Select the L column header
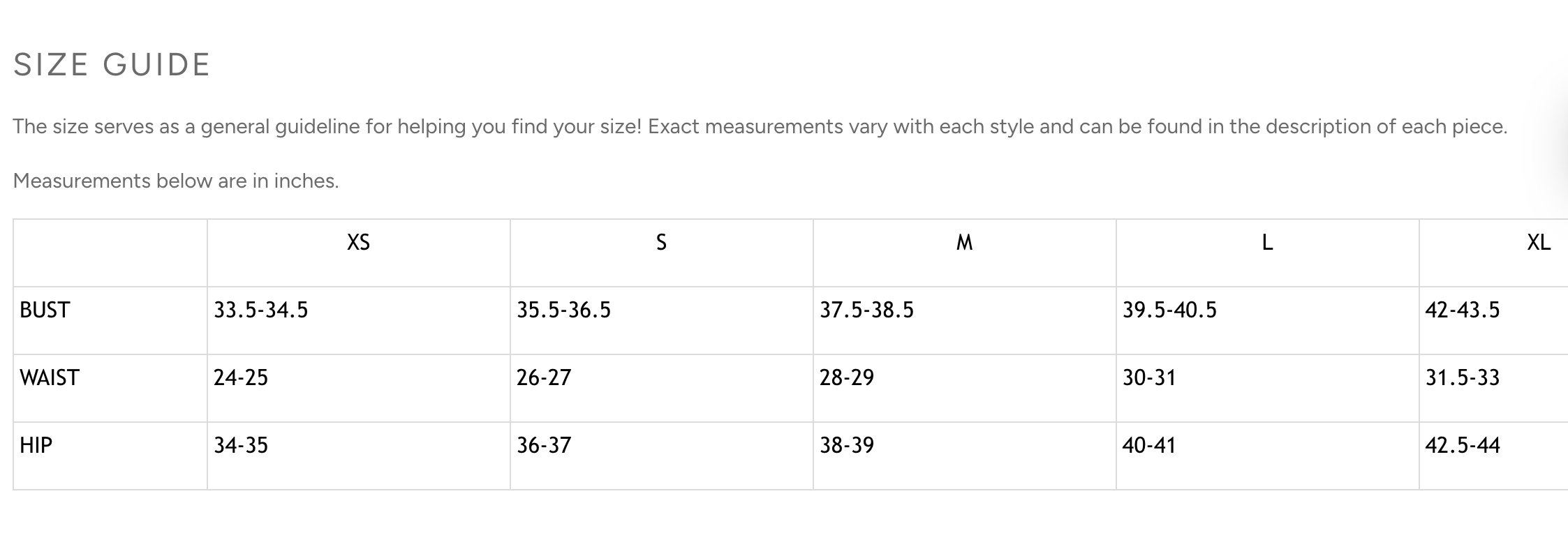The width and height of the screenshot is (1568, 533). [x=1267, y=243]
